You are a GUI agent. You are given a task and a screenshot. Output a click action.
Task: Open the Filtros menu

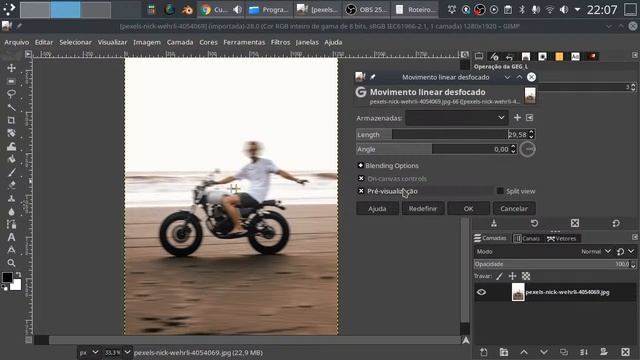[280, 42]
